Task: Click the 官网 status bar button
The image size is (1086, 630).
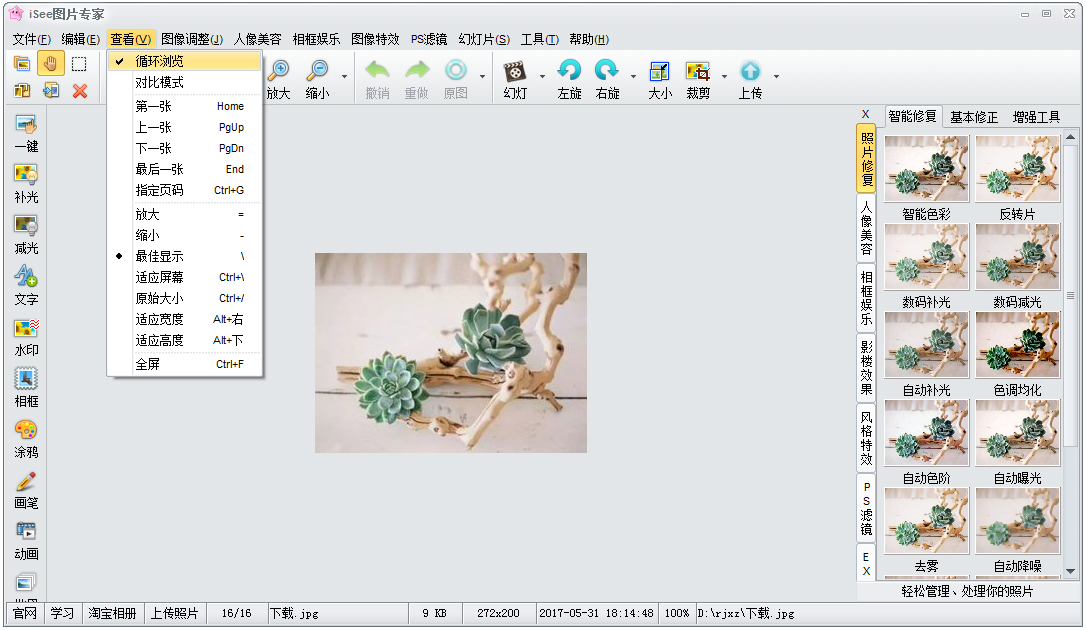Action: [x=25, y=613]
